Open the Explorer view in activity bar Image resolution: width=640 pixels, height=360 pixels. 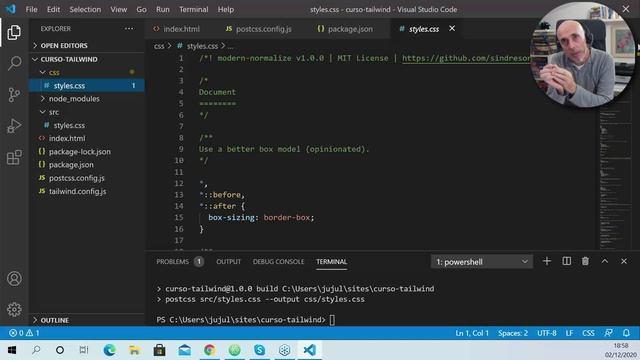pos(14,32)
